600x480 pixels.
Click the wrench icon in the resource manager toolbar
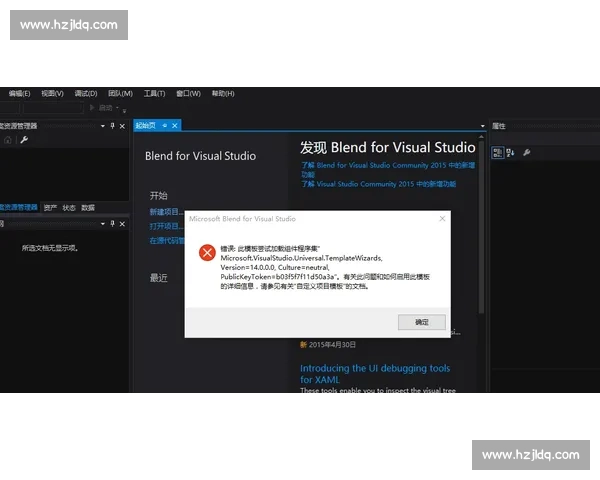coord(24,140)
